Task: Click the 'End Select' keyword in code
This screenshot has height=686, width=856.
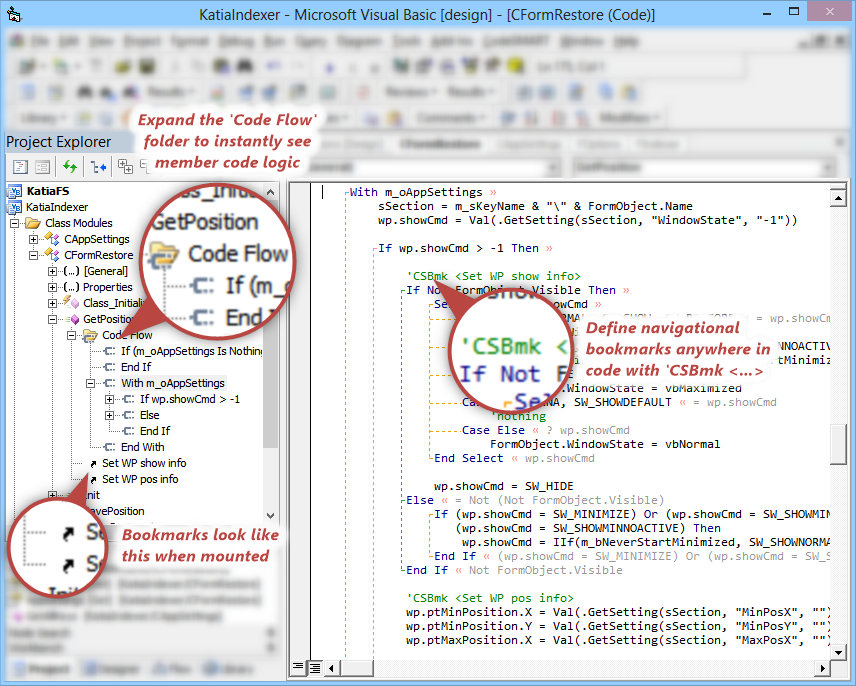Action: (x=468, y=458)
